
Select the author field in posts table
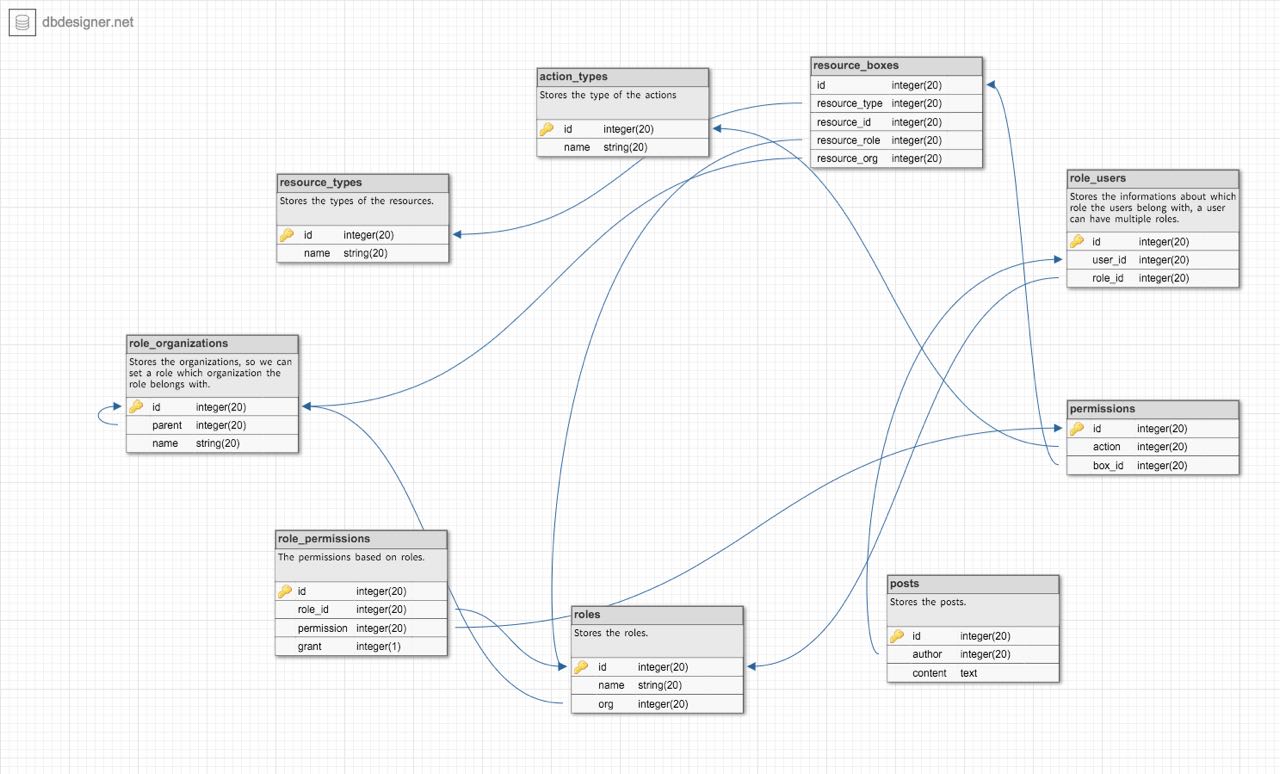coord(973,654)
